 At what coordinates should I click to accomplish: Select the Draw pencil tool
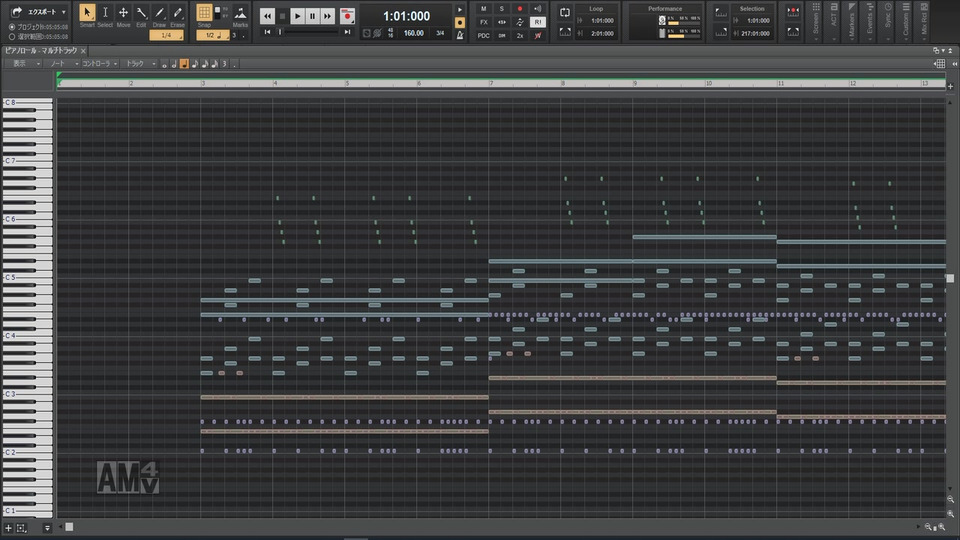coord(159,13)
